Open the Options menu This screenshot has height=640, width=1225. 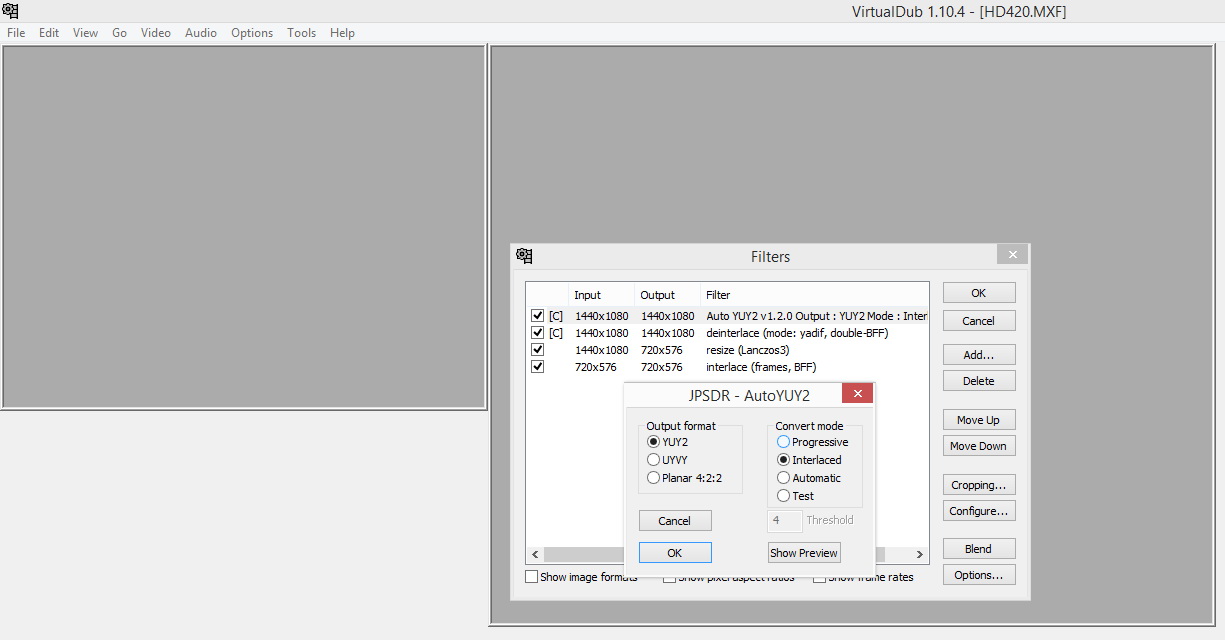(x=252, y=33)
